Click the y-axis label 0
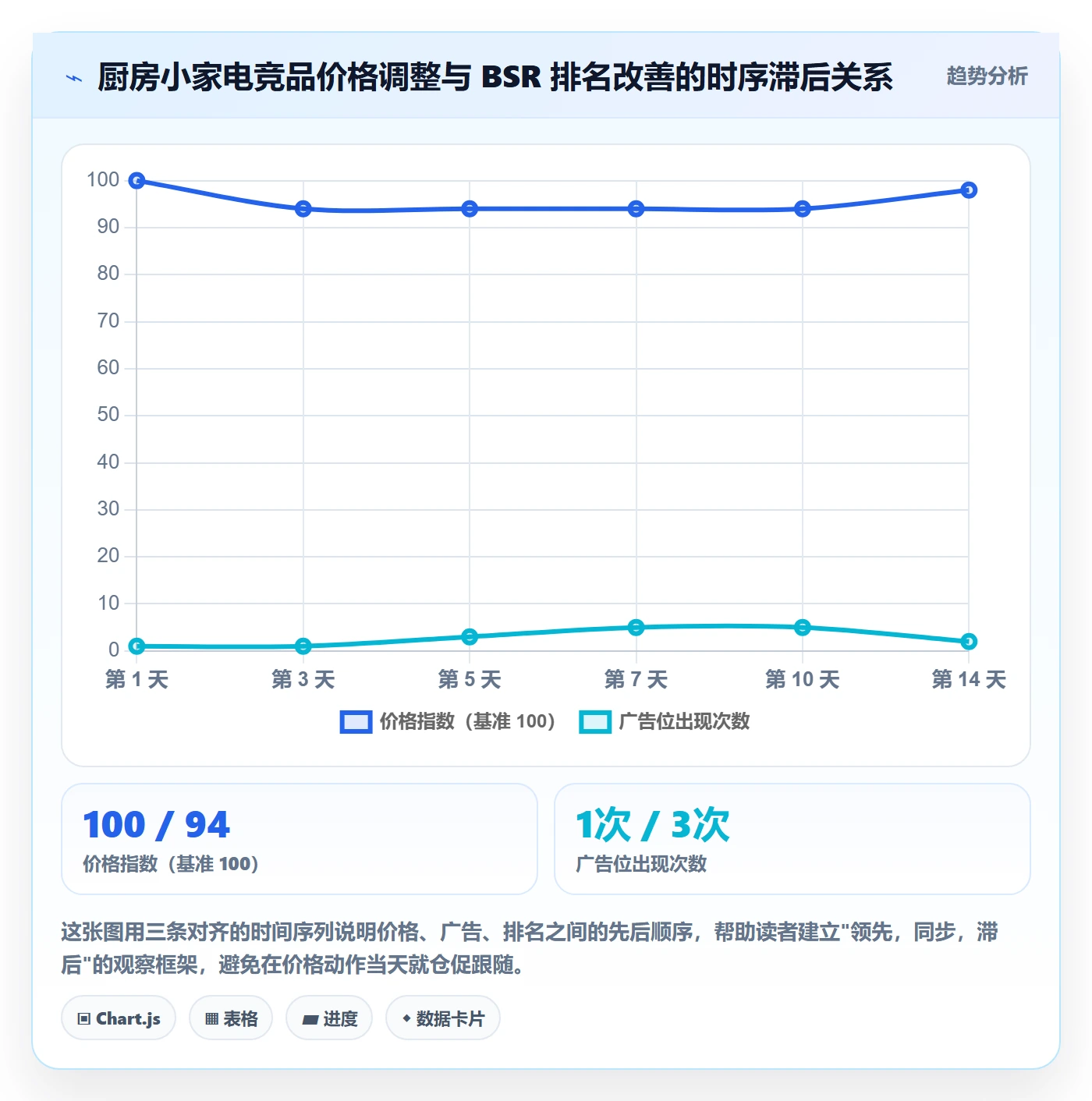Viewport: 1092px width, 1101px height. coord(114,650)
